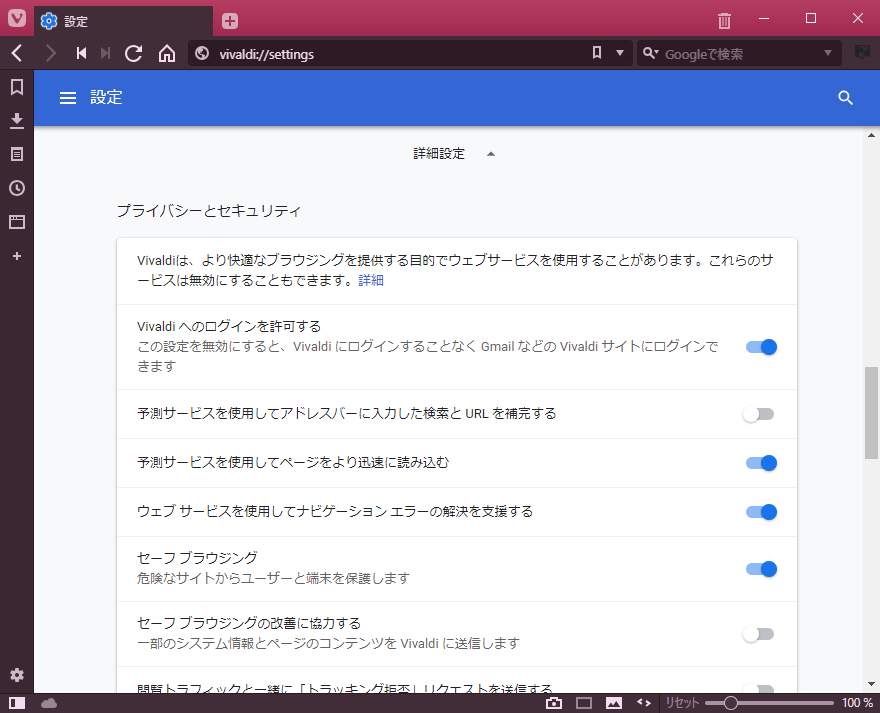Enable prediction service for address bar completion
The width and height of the screenshot is (880, 713).
(759, 413)
